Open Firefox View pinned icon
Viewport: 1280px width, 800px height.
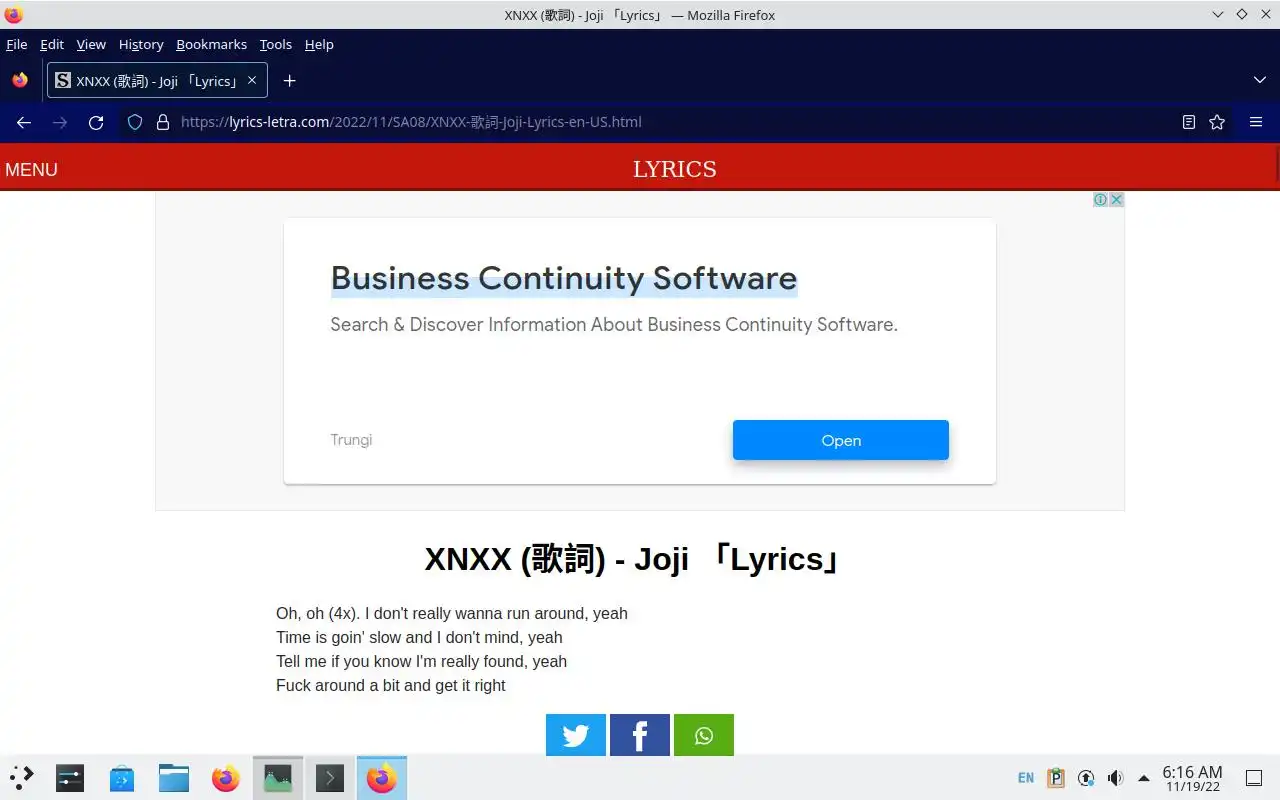(x=20, y=81)
